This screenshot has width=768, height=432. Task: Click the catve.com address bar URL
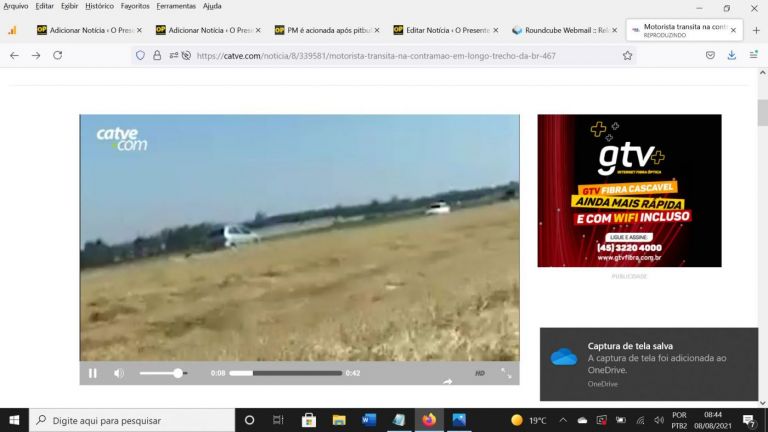coord(376,56)
